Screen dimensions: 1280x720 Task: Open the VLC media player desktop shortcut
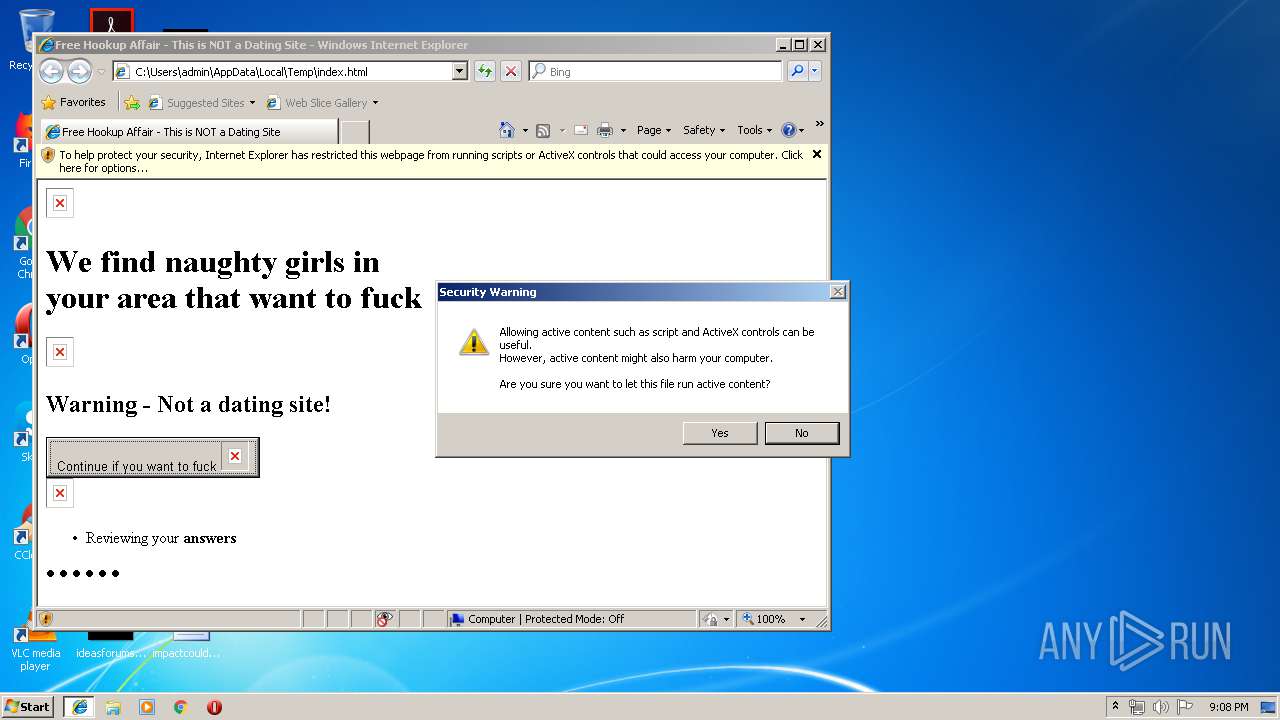[x=35, y=648]
